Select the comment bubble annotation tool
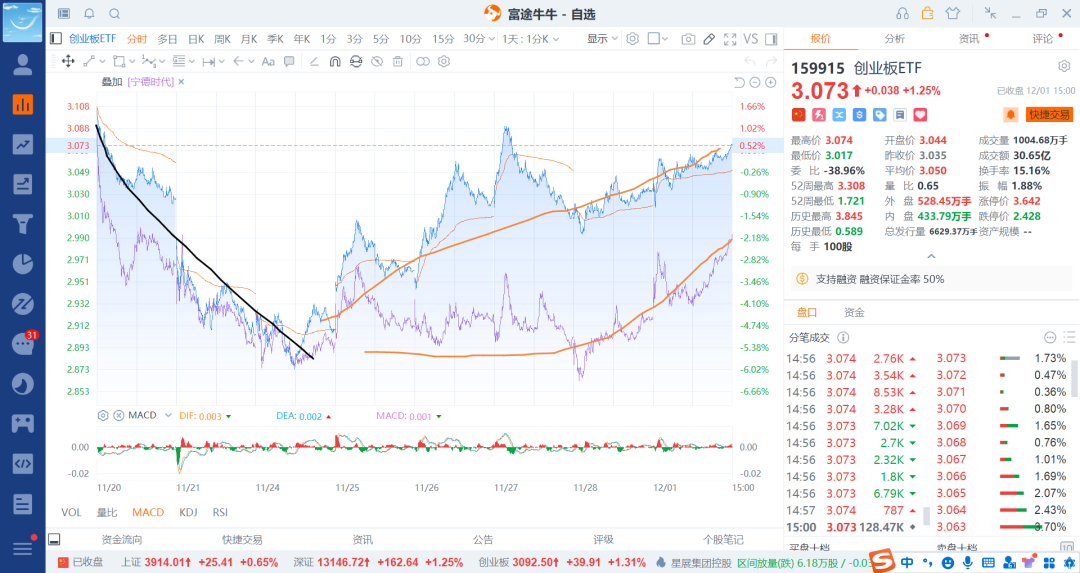Viewport: 1080px width, 573px height. click(x=289, y=61)
